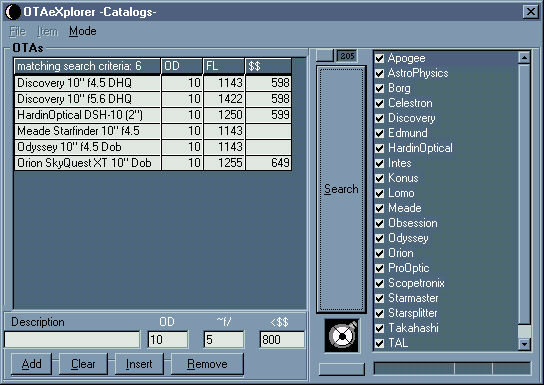
Task: Click the Add button
Action: point(31,364)
